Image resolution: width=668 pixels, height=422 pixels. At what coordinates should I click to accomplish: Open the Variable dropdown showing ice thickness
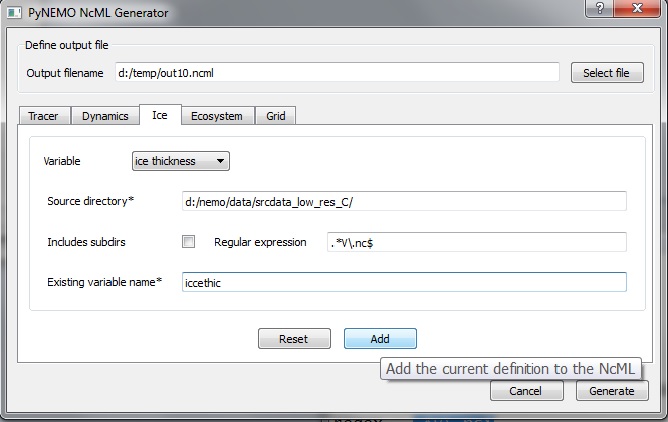click(x=181, y=161)
